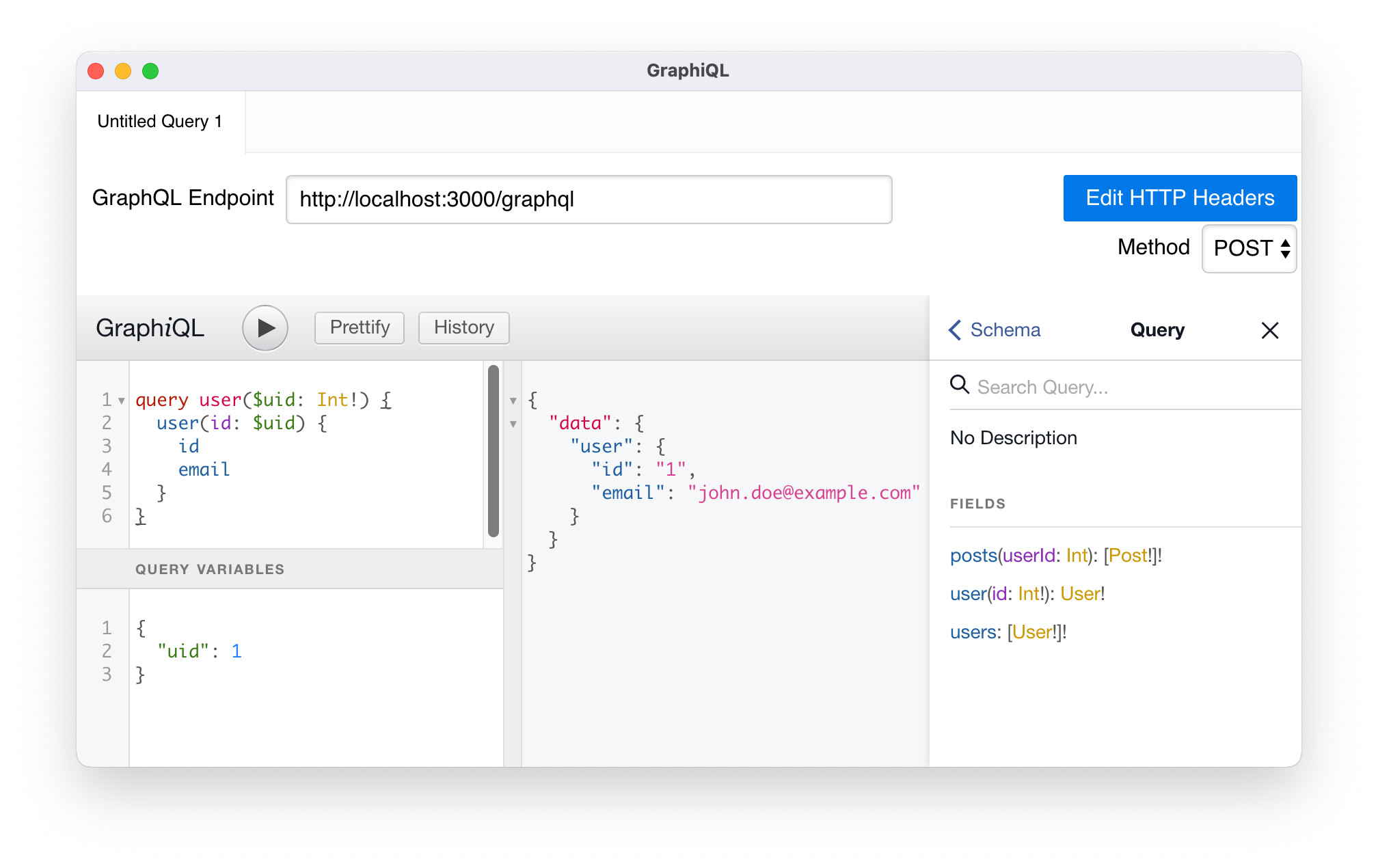Click the red close window button
The width and height of the screenshot is (1378, 868).
coord(96,71)
